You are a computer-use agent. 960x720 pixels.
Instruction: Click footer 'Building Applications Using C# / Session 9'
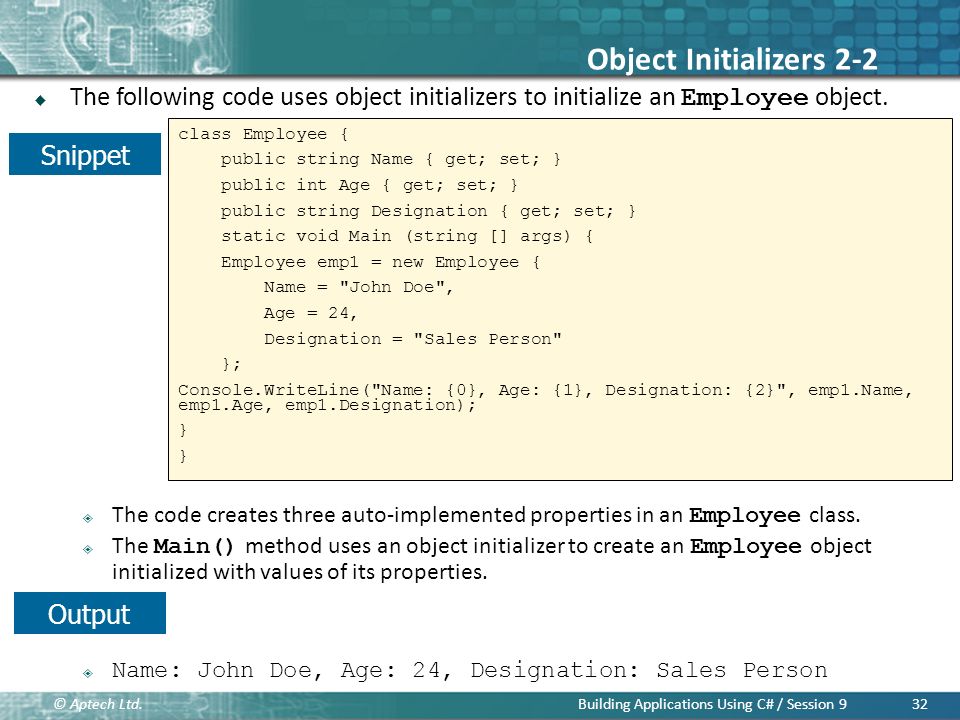[x=712, y=704]
